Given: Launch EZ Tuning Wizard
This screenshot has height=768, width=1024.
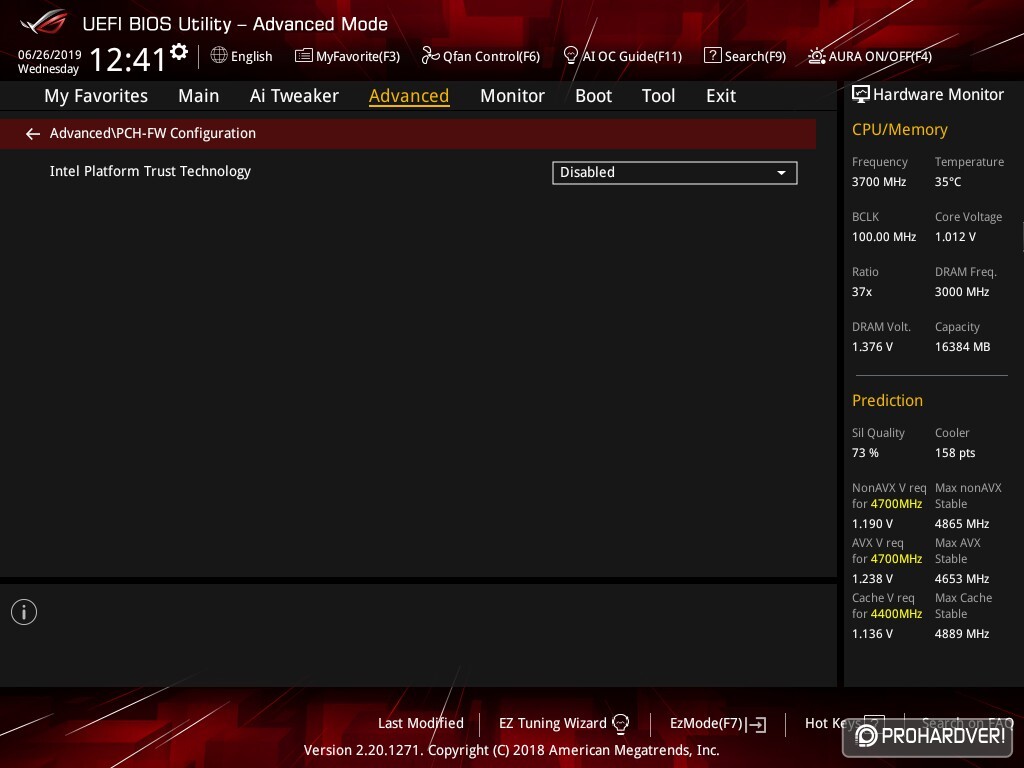Looking at the screenshot, I should tap(563, 723).
